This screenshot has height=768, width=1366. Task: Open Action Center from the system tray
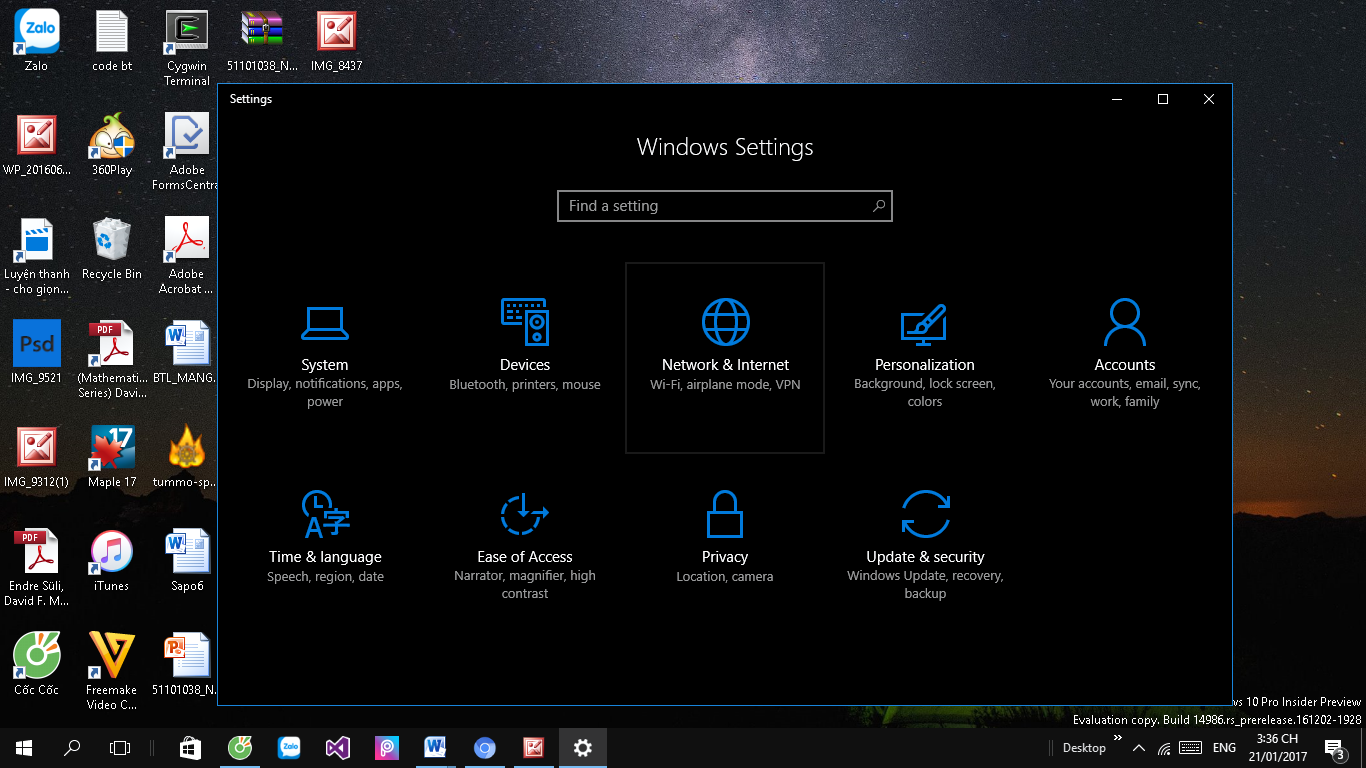point(1333,747)
